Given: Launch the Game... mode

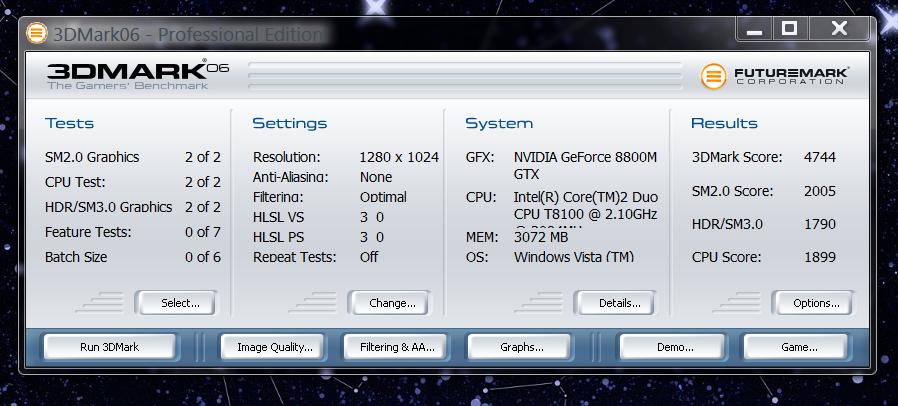Looking at the screenshot, I should [x=795, y=347].
